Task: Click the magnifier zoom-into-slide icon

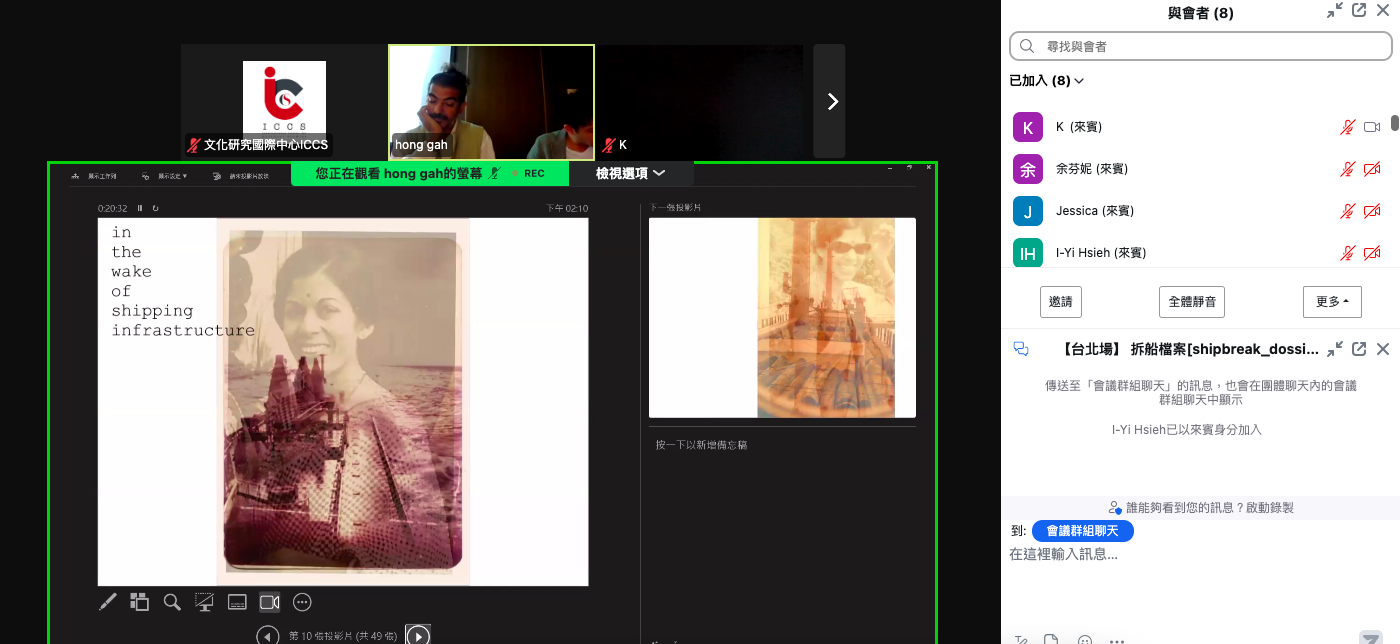Action: (172, 602)
